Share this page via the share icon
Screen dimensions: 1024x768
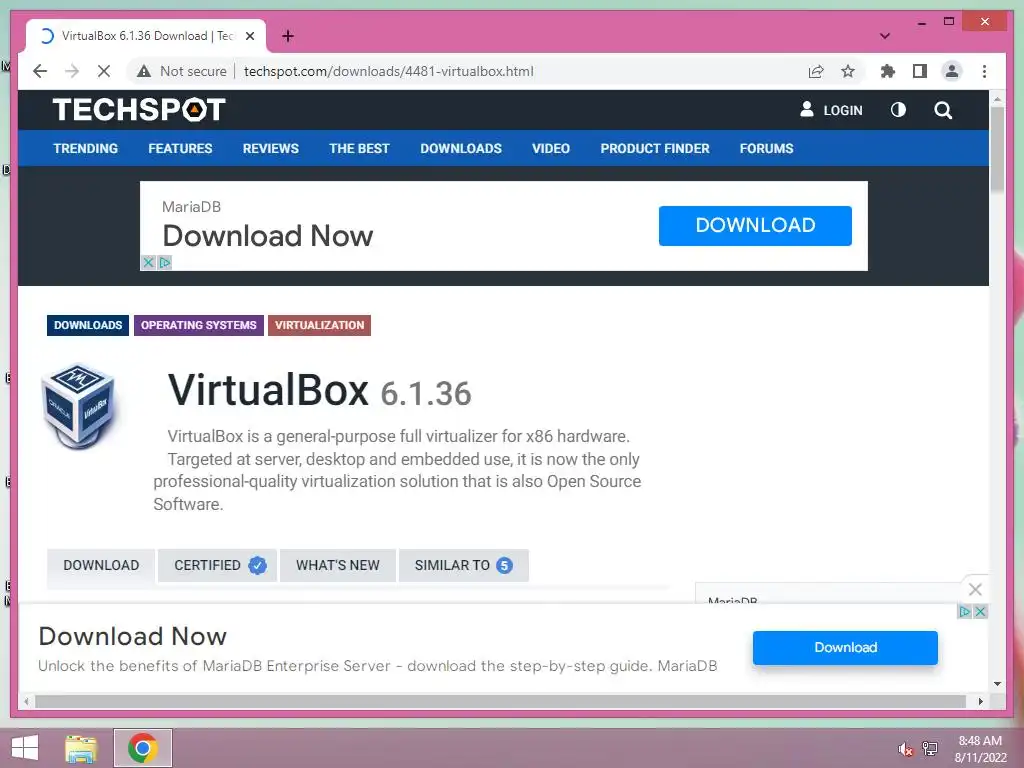point(816,71)
